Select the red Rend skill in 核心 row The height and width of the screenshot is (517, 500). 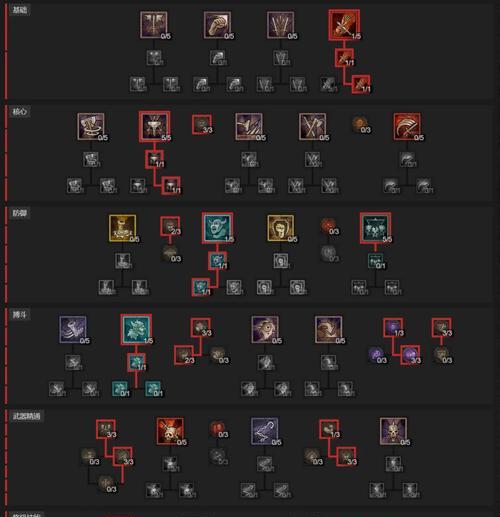[x=407, y=126]
